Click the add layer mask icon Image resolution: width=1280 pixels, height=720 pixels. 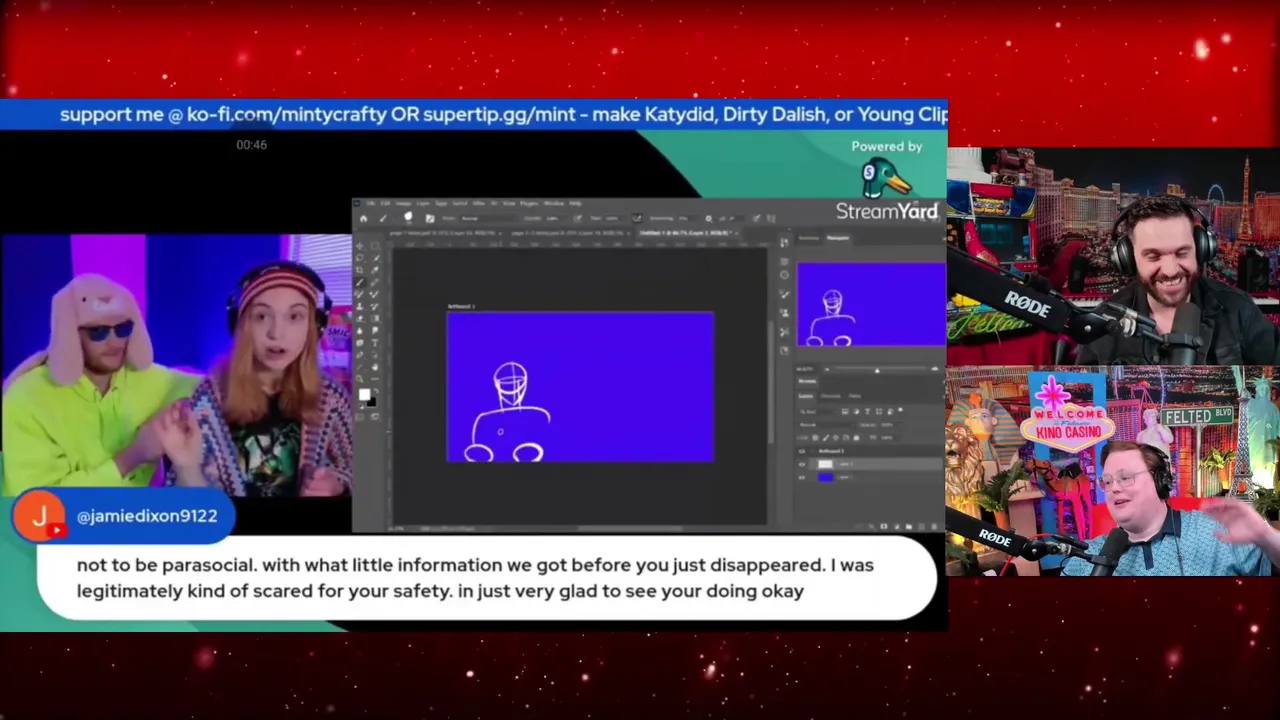(884, 526)
